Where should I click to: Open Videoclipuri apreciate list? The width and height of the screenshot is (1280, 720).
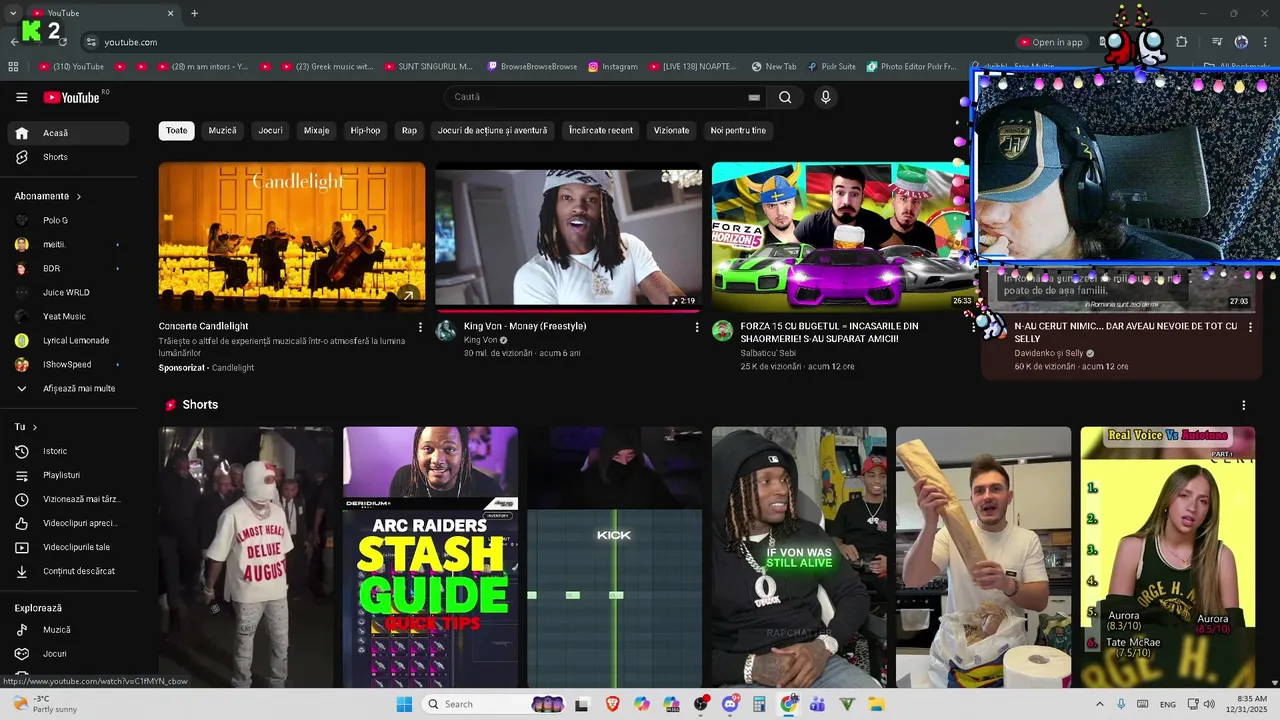(x=69, y=523)
